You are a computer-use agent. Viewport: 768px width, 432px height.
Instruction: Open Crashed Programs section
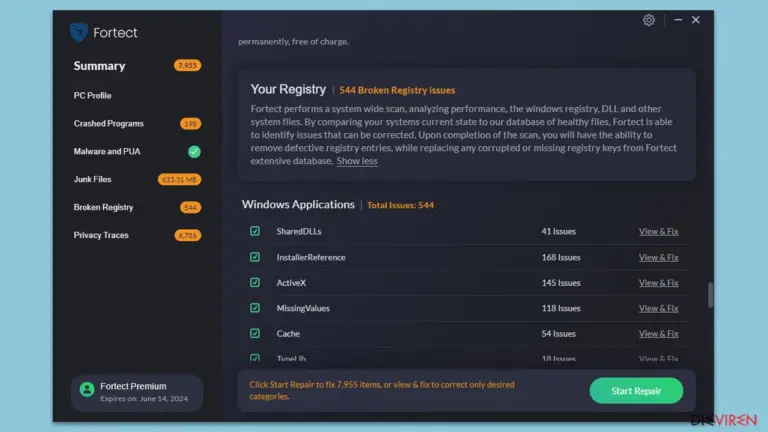(109, 123)
